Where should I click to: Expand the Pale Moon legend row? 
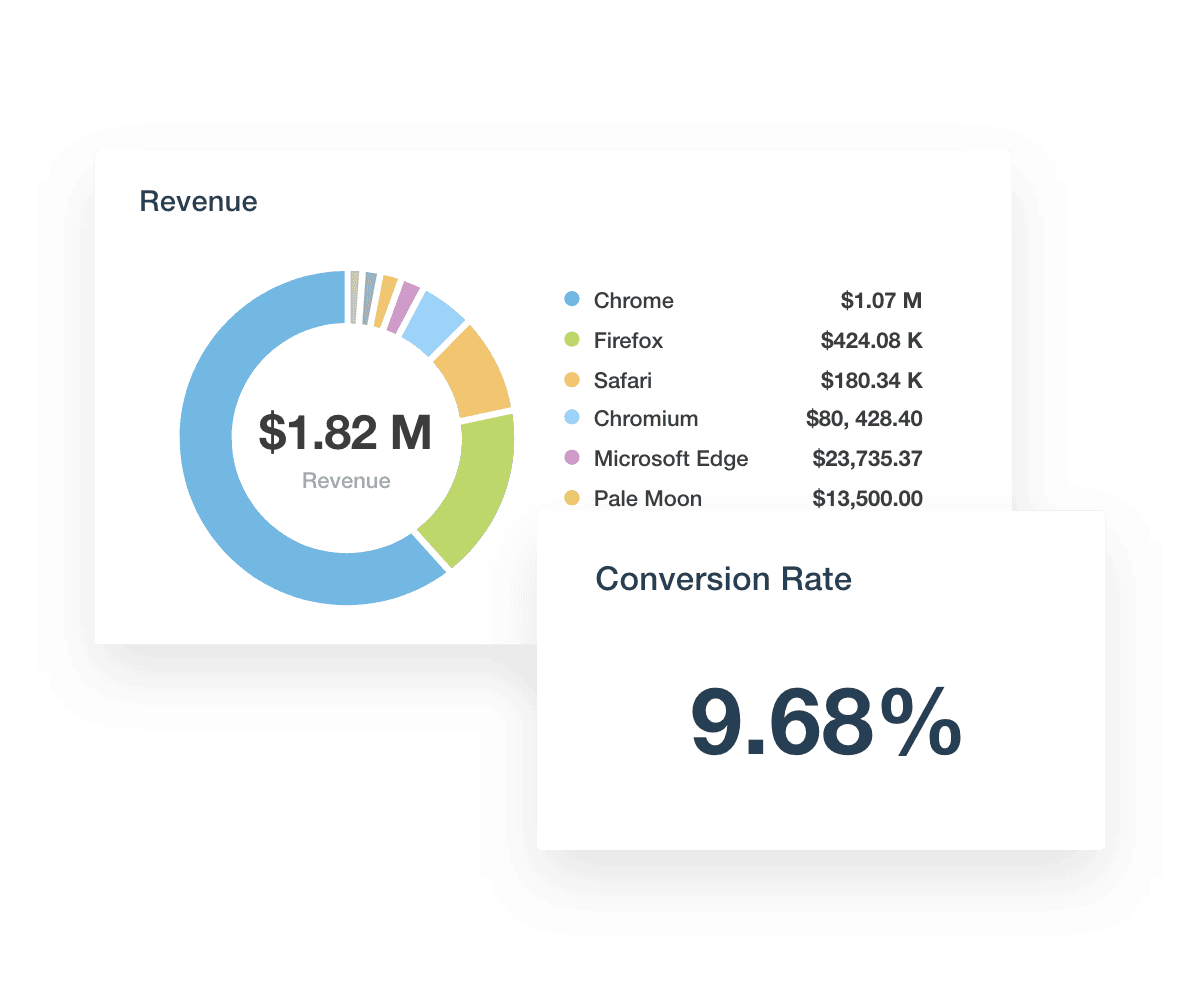click(x=648, y=498)
